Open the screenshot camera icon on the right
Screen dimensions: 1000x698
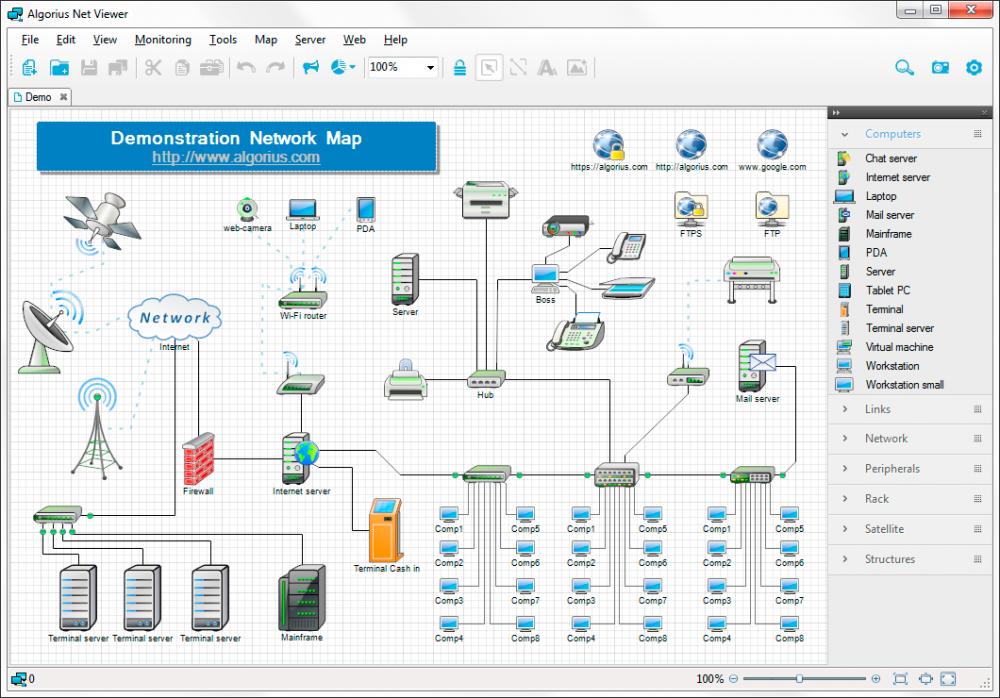tap(940, 67)
